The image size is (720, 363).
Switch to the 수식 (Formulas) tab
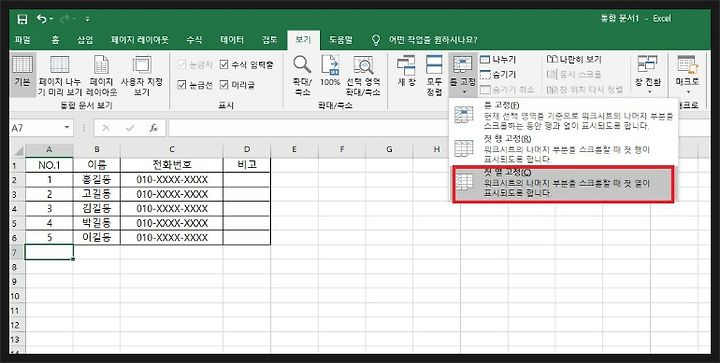pos(194,40)
